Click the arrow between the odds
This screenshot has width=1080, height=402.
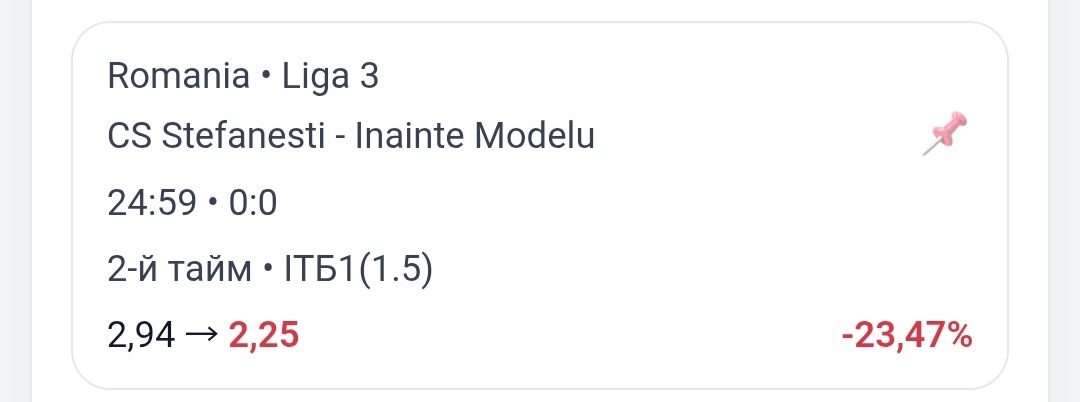pyautogui.click(x=202, y=337)
